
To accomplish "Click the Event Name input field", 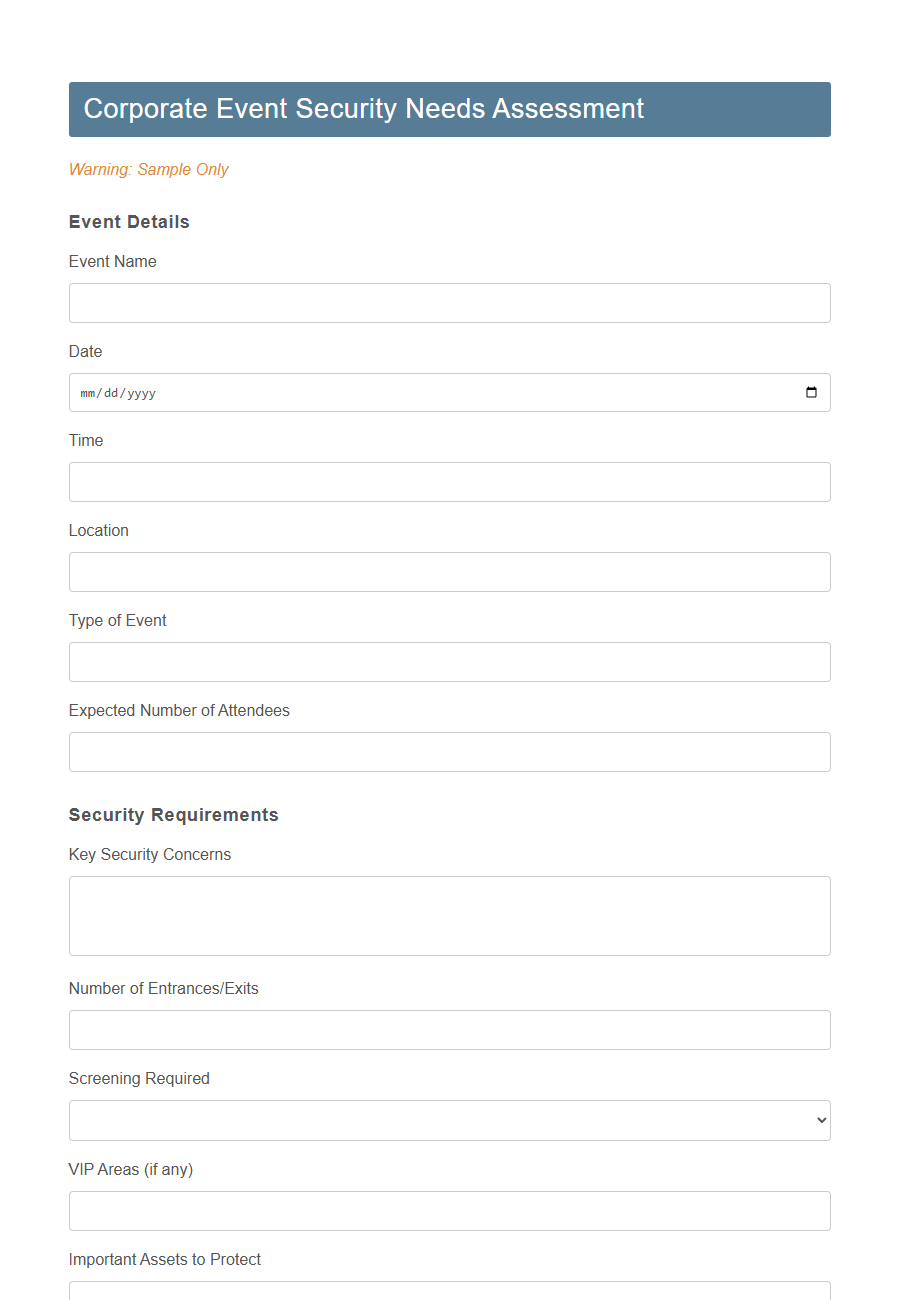I will (x=449, y=302).
